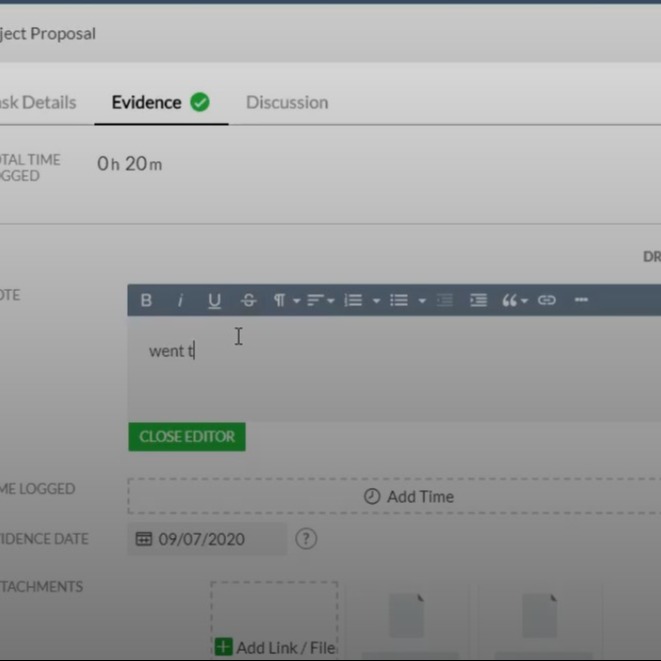Click the Close Editor button
The width and height of the screenshot is (661, 661).
click(x=187, y=437)
